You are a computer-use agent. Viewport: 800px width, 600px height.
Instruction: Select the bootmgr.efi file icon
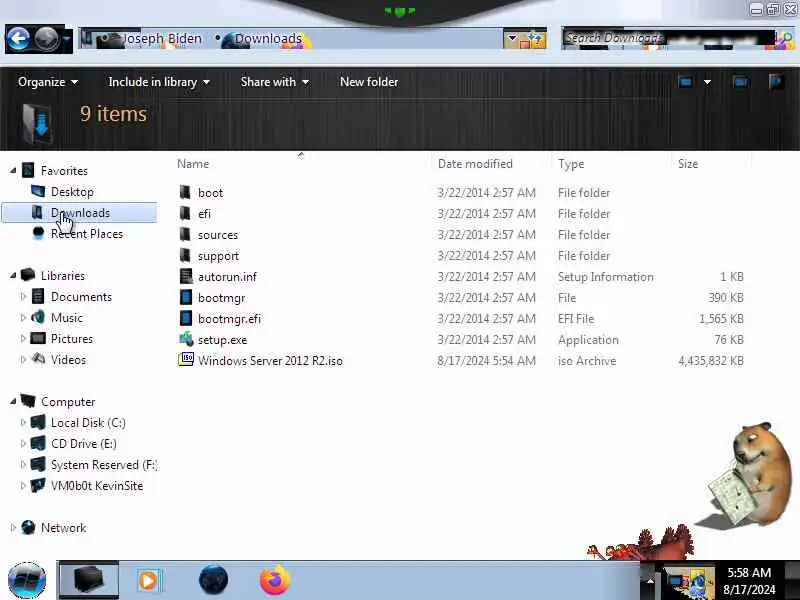(x=186, y=318)
